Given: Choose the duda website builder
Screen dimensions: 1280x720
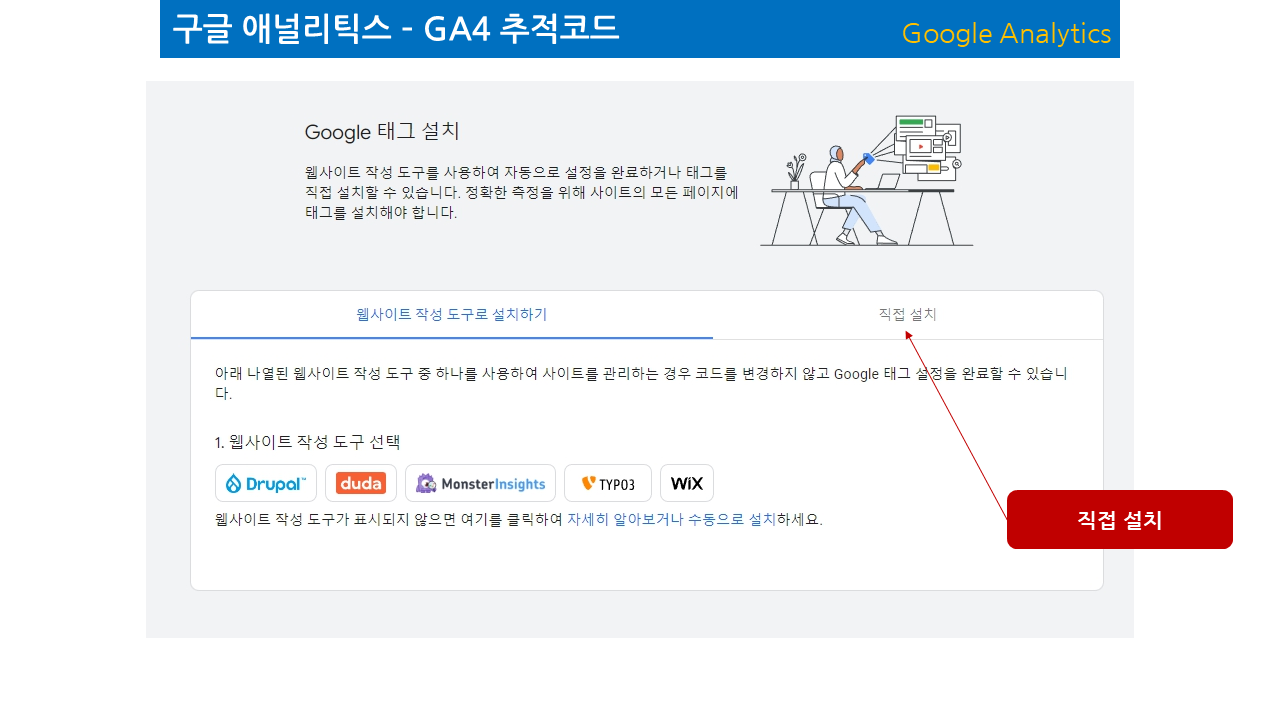Looking at the screenshot, I should [x=361, y=483].
